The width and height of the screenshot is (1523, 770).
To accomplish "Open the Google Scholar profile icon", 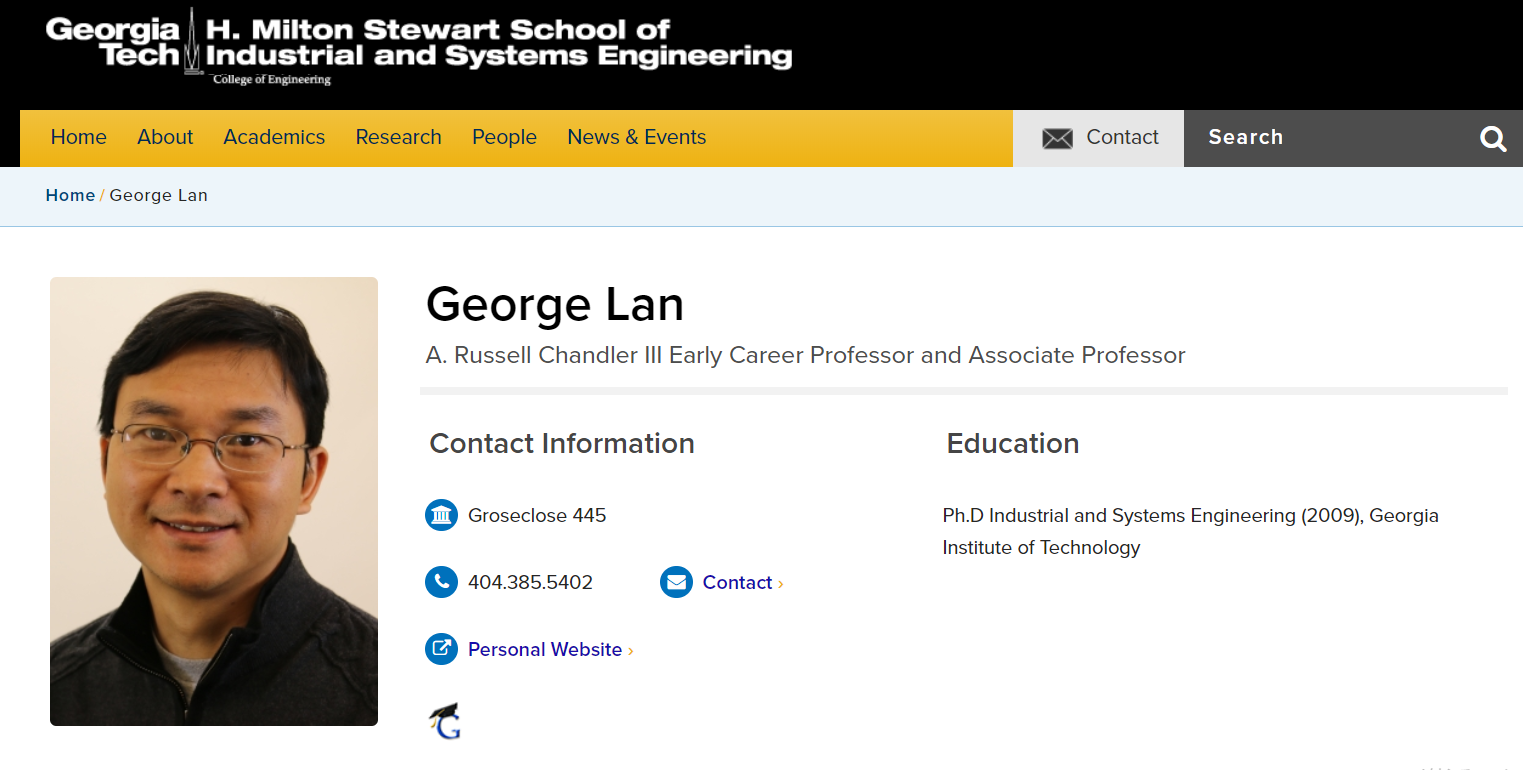I will 445,721.
